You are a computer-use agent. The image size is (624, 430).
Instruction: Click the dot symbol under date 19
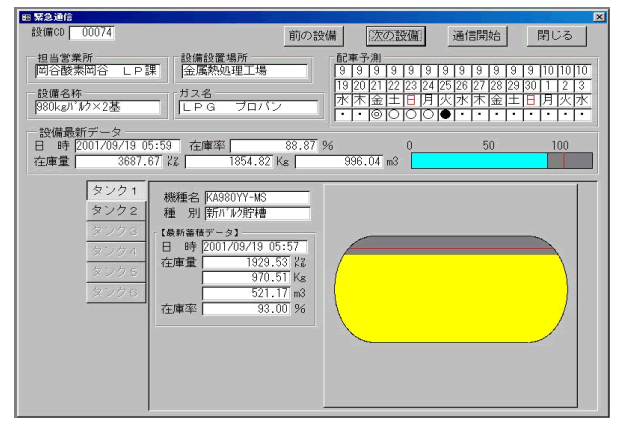(x=342, y=115)
